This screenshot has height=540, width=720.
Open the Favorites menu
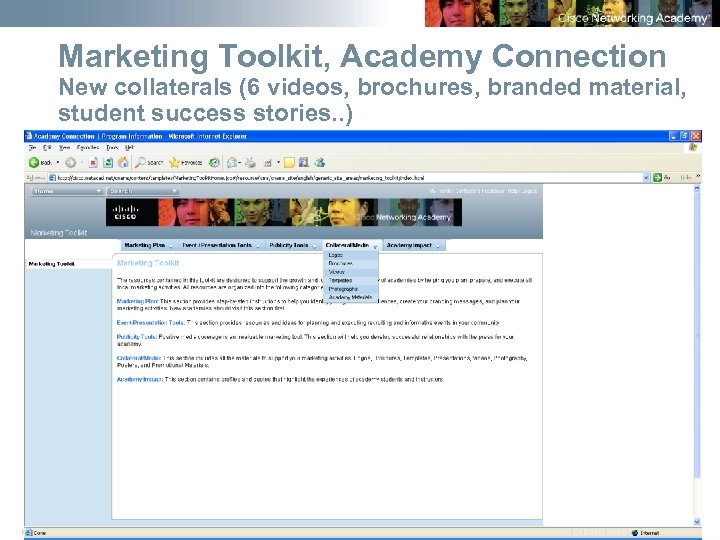(x=88, y=147)
